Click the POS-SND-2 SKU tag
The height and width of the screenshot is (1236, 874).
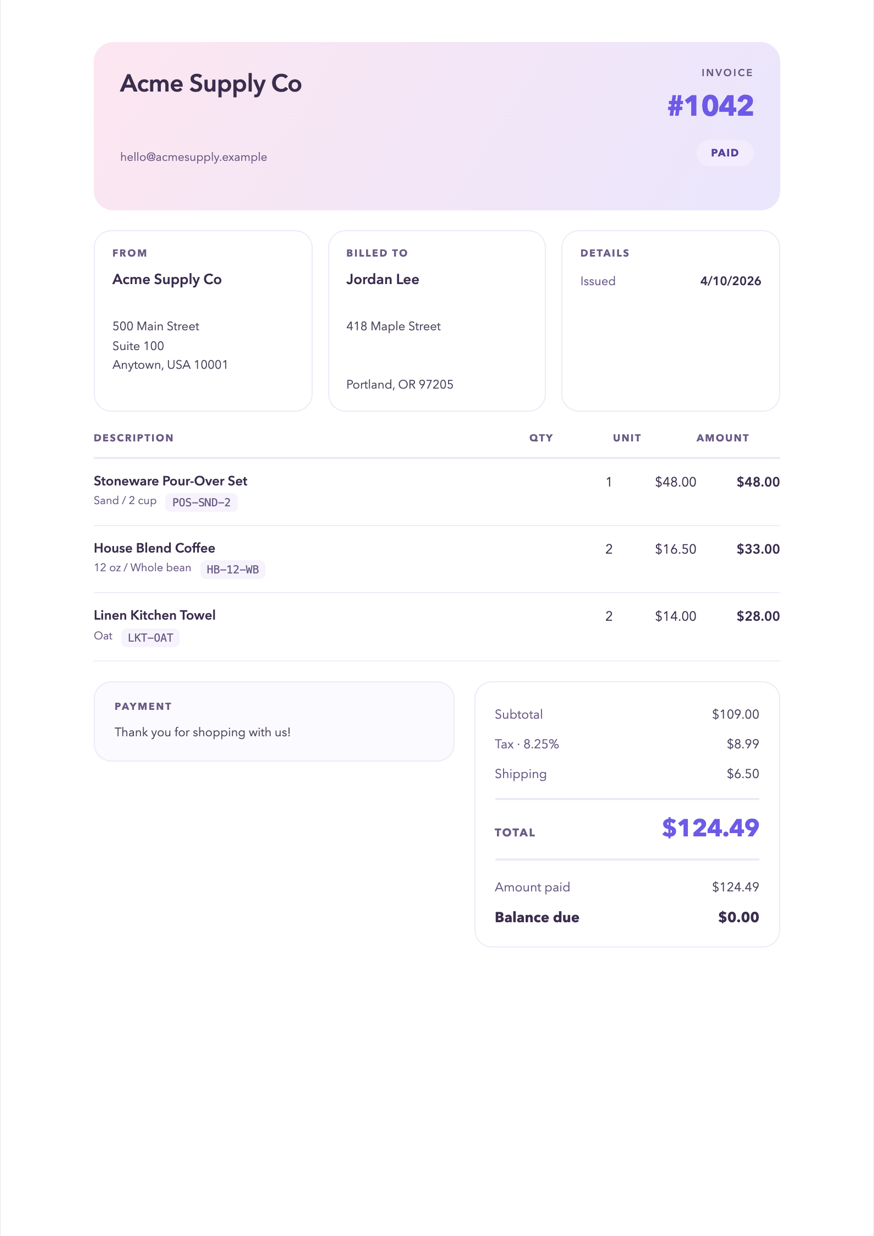point(201,502)
